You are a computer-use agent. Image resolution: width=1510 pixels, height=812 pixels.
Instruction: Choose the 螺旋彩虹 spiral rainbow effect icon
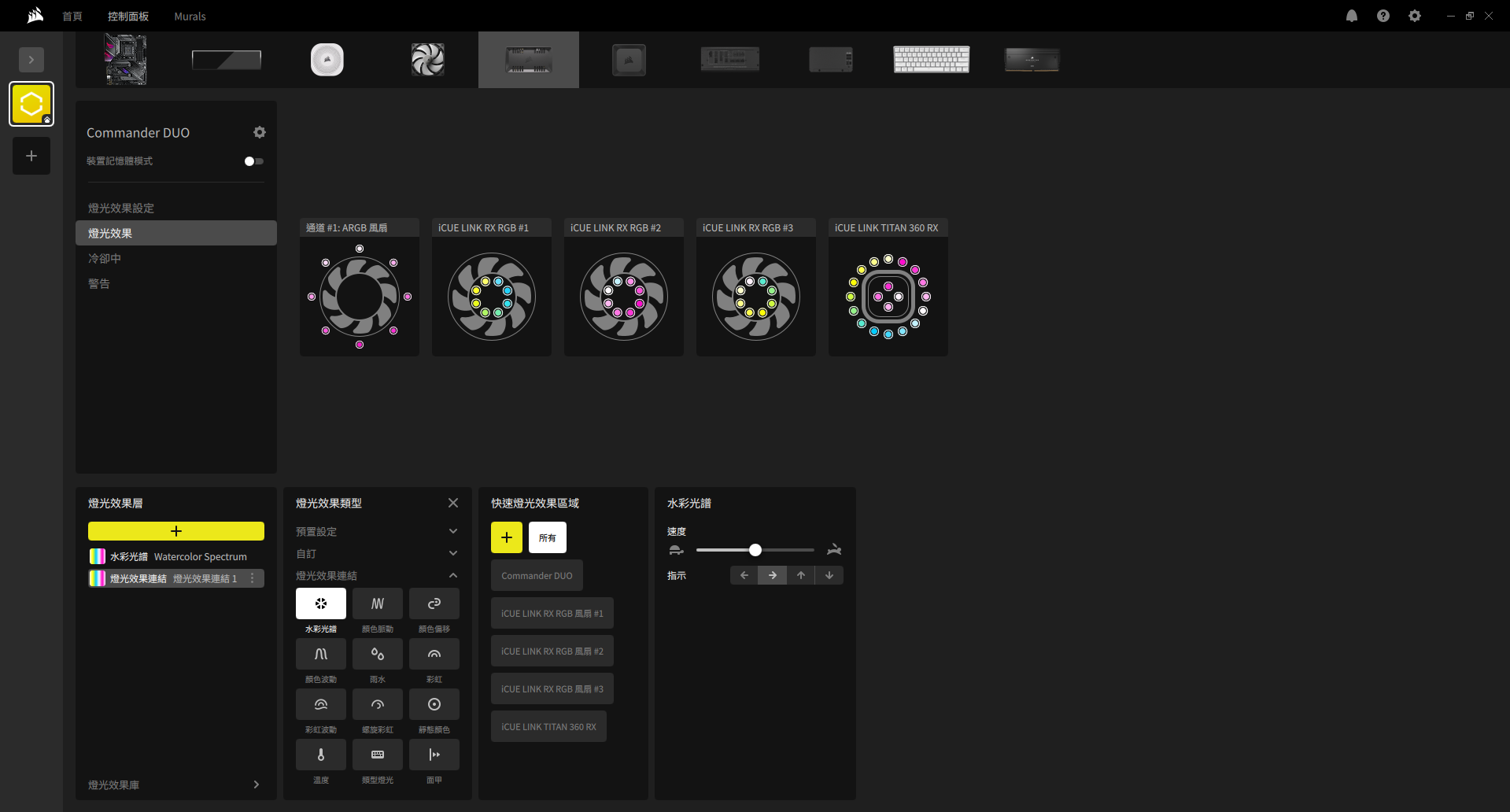tap(377, 705)
